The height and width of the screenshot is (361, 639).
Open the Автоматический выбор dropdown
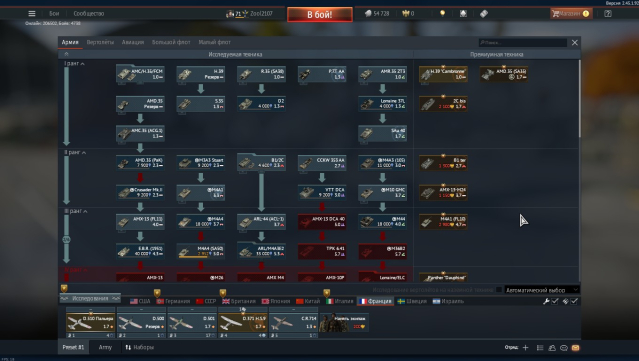[542, 290]
